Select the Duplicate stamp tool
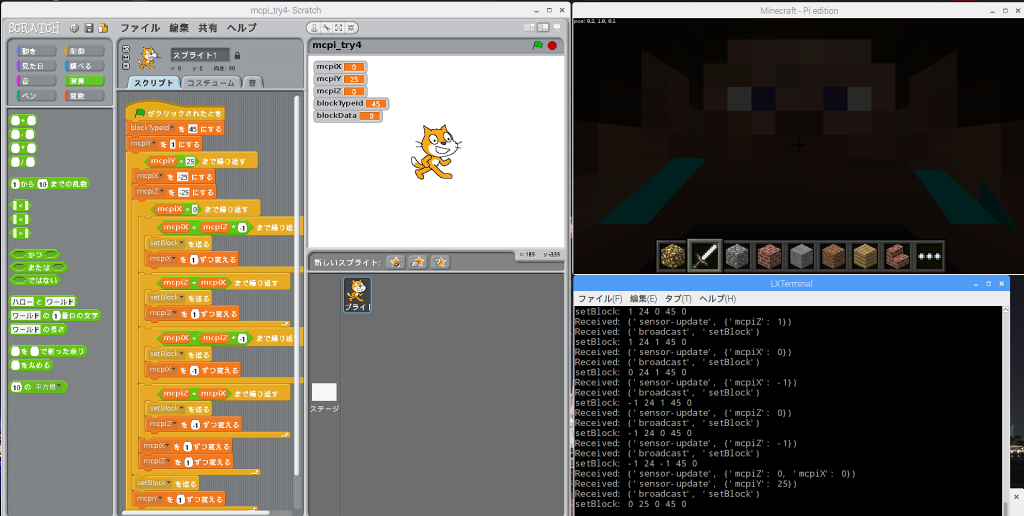The height and width of the screenshot is (516, 1024). pyautogui.click(x=314, y=27)
